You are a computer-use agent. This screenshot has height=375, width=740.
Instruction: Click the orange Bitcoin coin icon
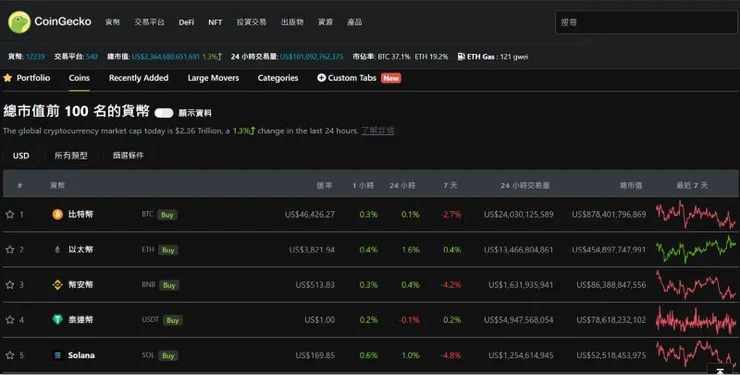(x=58, y=215)
